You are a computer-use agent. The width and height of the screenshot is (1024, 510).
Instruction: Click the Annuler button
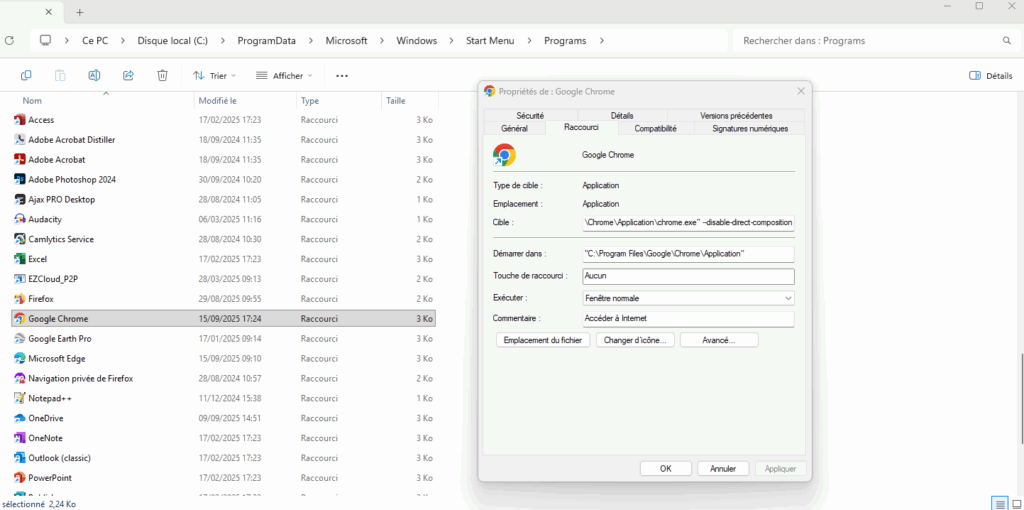point(723,469)
